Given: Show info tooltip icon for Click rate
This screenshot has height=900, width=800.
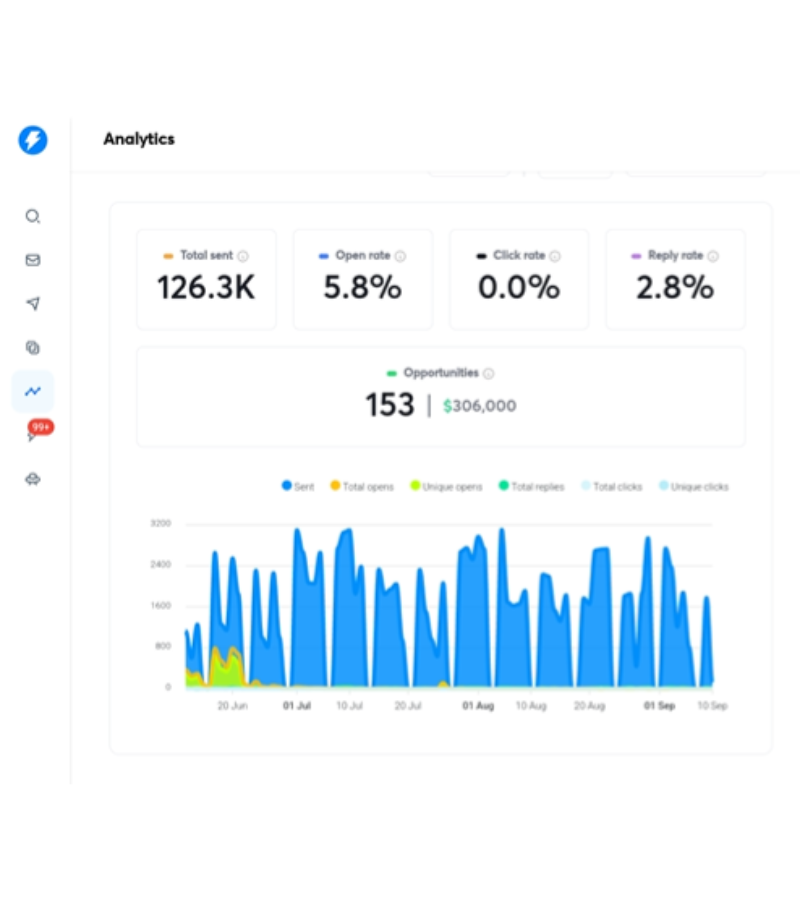Looking at the screenshot, I should pos(555,256).
